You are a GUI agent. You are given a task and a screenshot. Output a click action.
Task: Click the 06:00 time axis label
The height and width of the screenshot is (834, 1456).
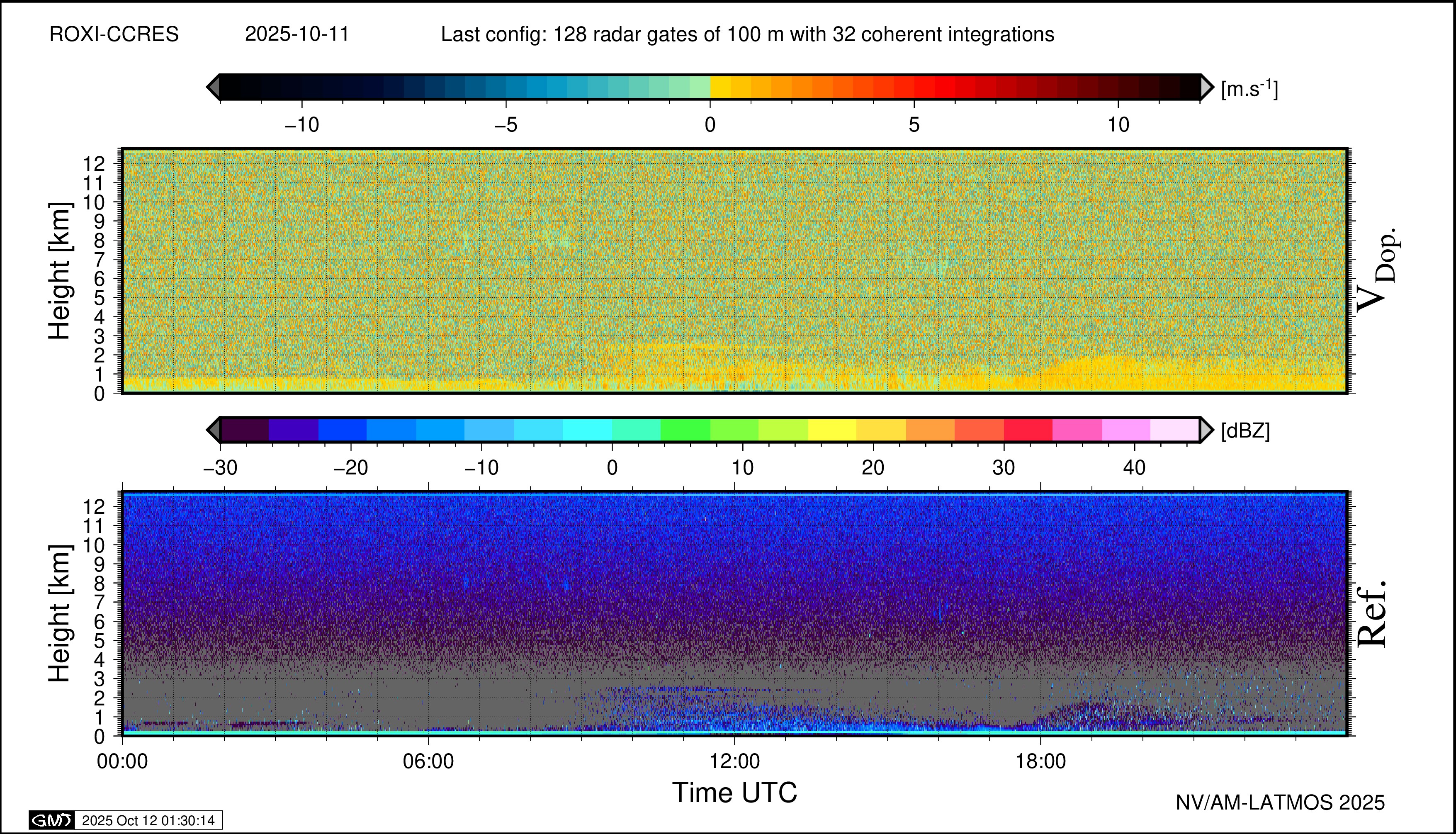[428, 761]
